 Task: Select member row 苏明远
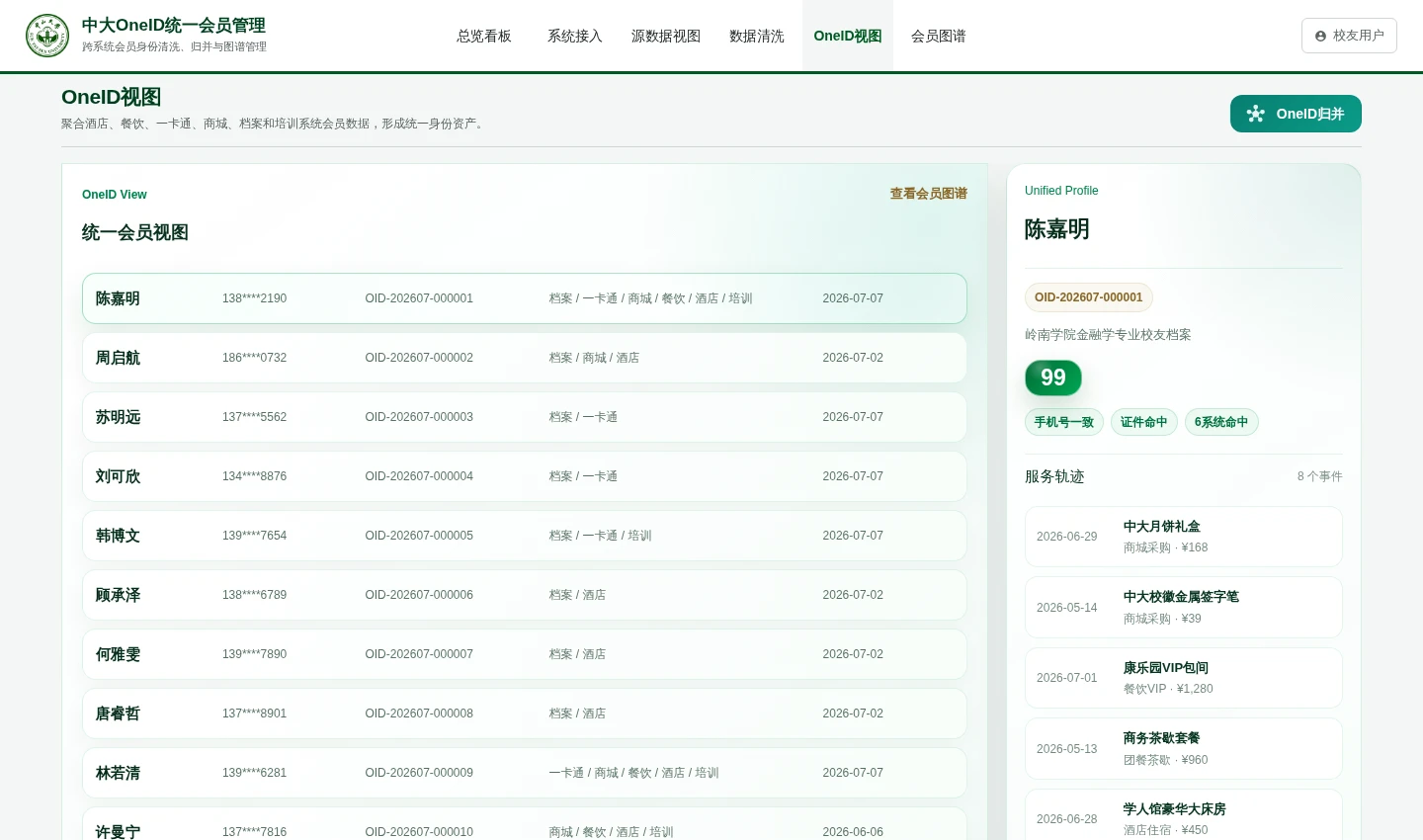[x=525, y=417]
